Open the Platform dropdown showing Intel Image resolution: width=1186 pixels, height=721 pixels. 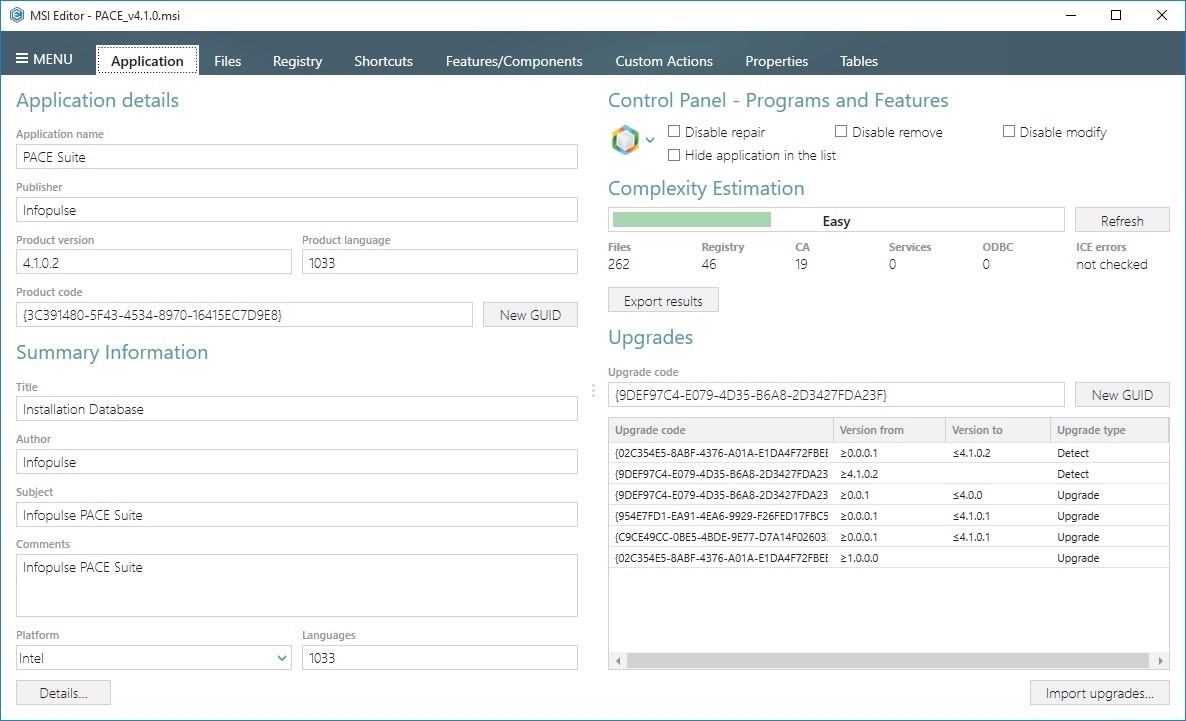click(154, 657)
